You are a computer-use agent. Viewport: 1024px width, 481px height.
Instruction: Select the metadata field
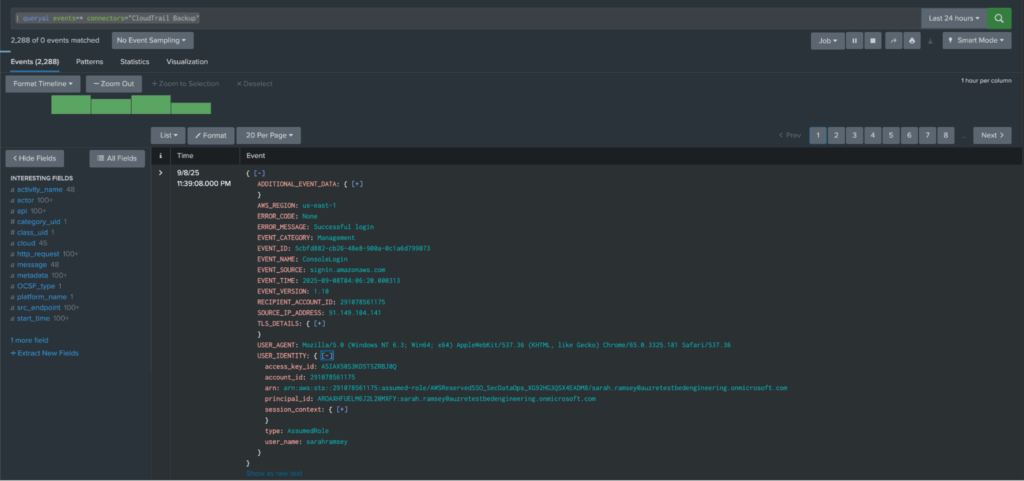[33, 275]
